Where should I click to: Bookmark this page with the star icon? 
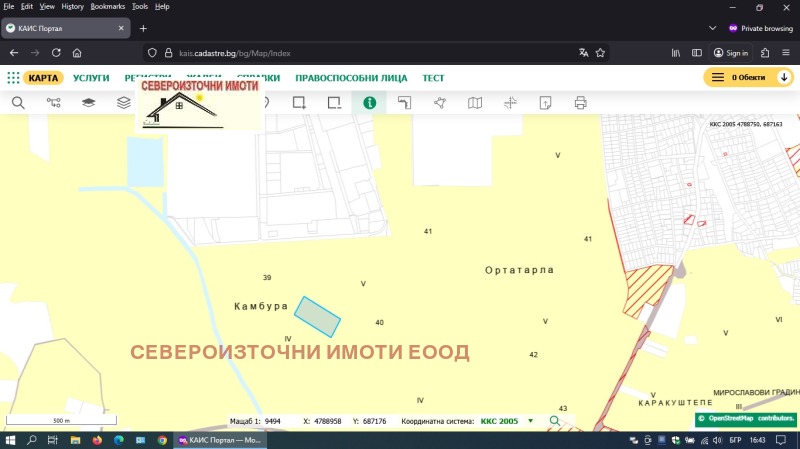(x=600, y=53)
